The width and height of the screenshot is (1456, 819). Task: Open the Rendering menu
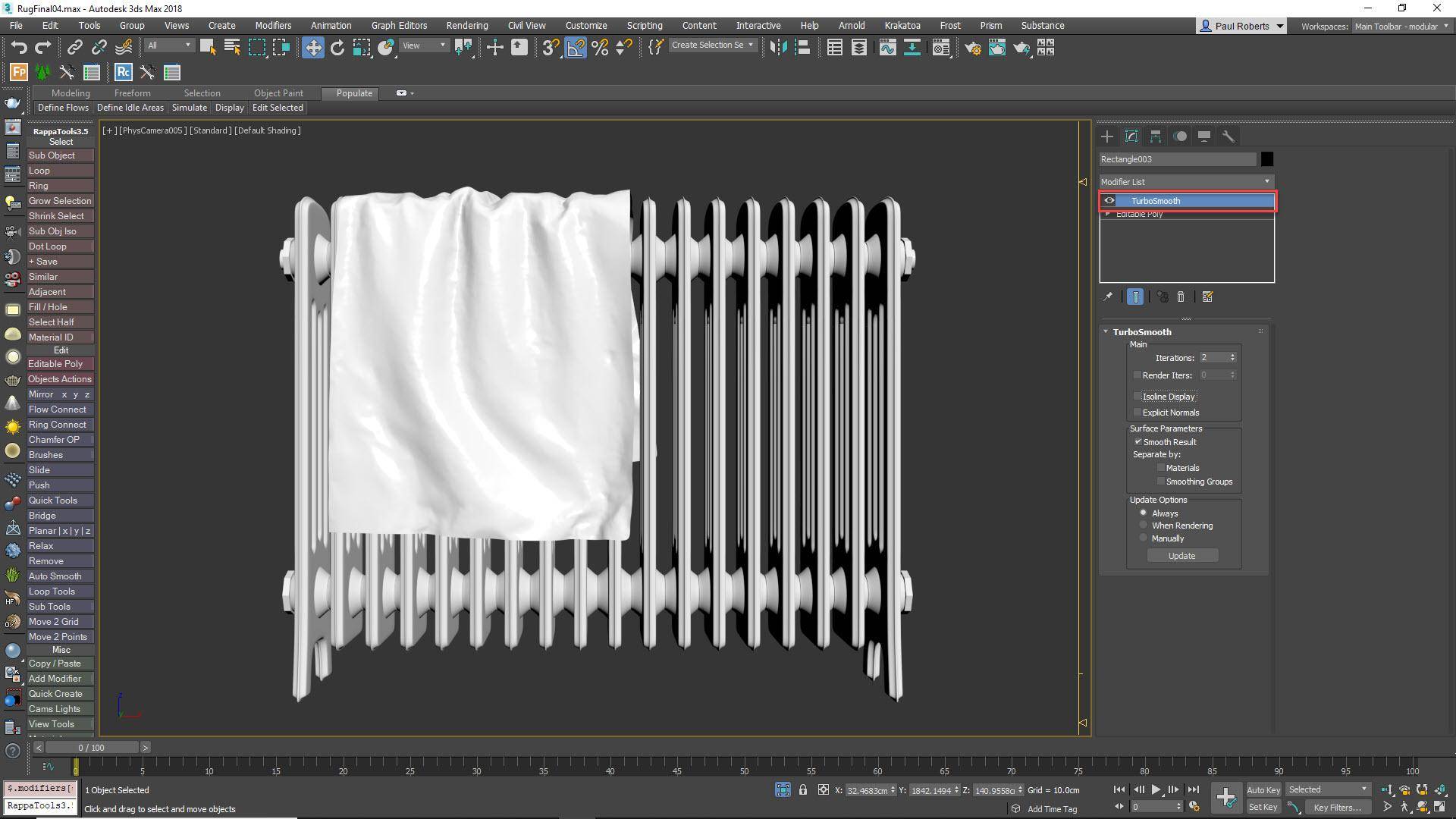pos(466,25)
